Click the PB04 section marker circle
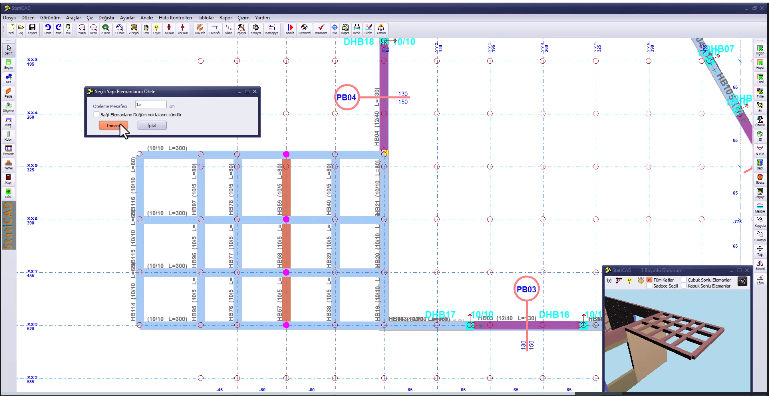 click(x=347, y=97)
